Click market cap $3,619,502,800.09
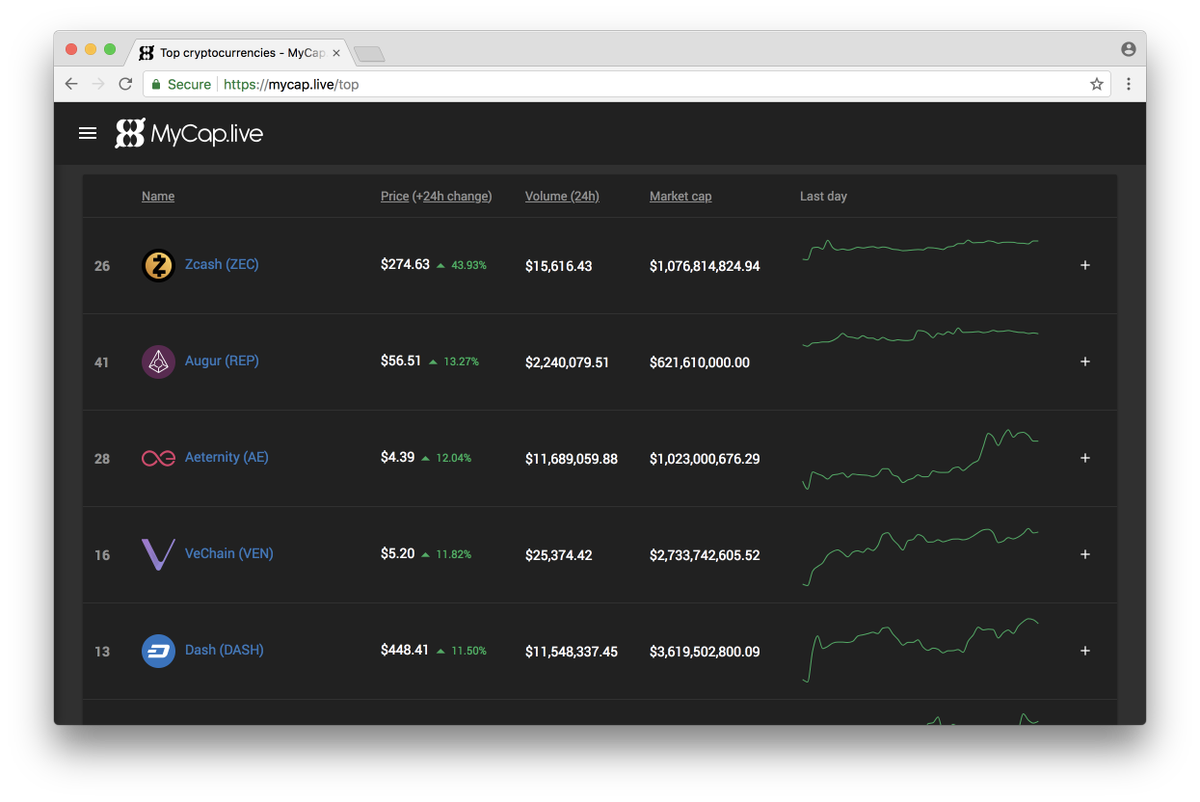Viewport: 1200px width, 802px height. click(704, 652)
